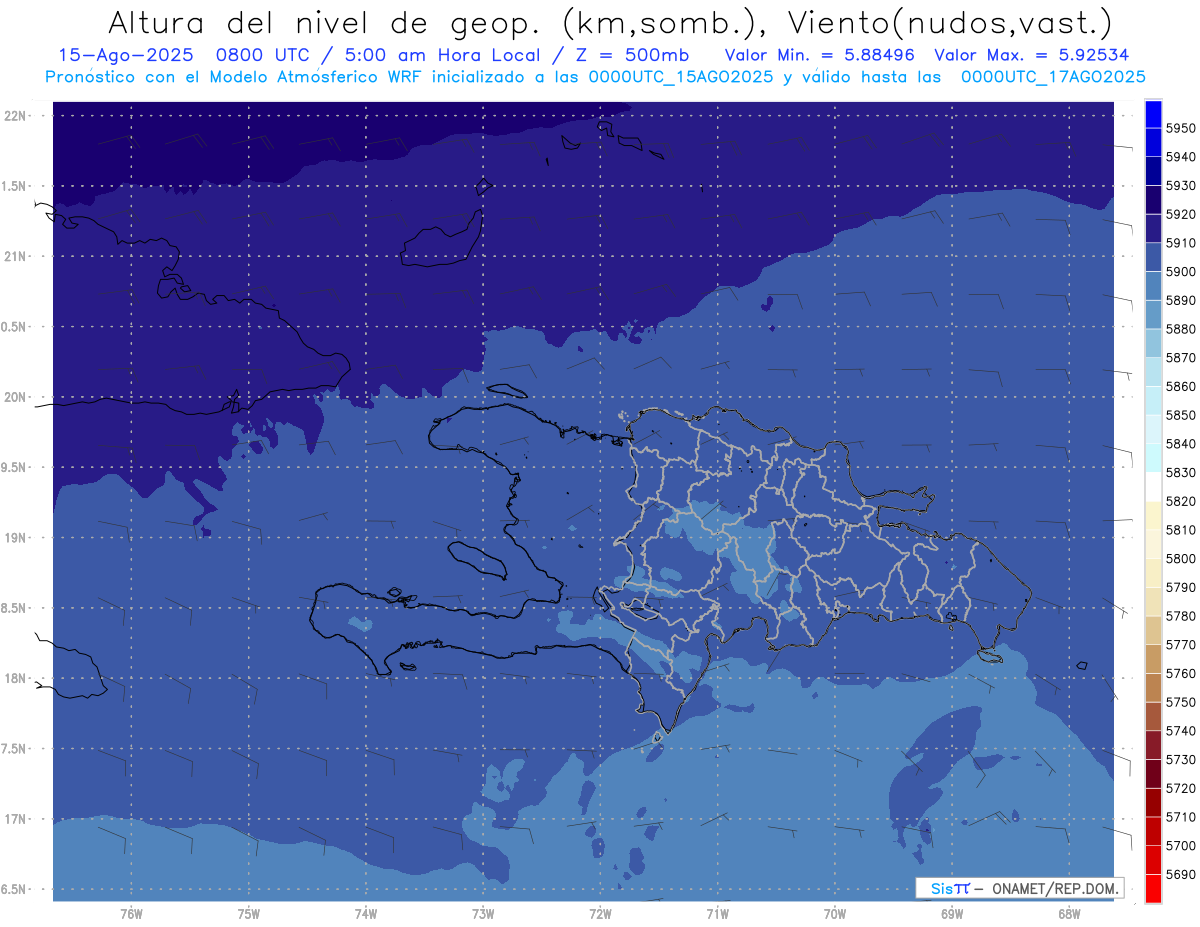Click the '5870' colorbar value

coord(1180,358)
